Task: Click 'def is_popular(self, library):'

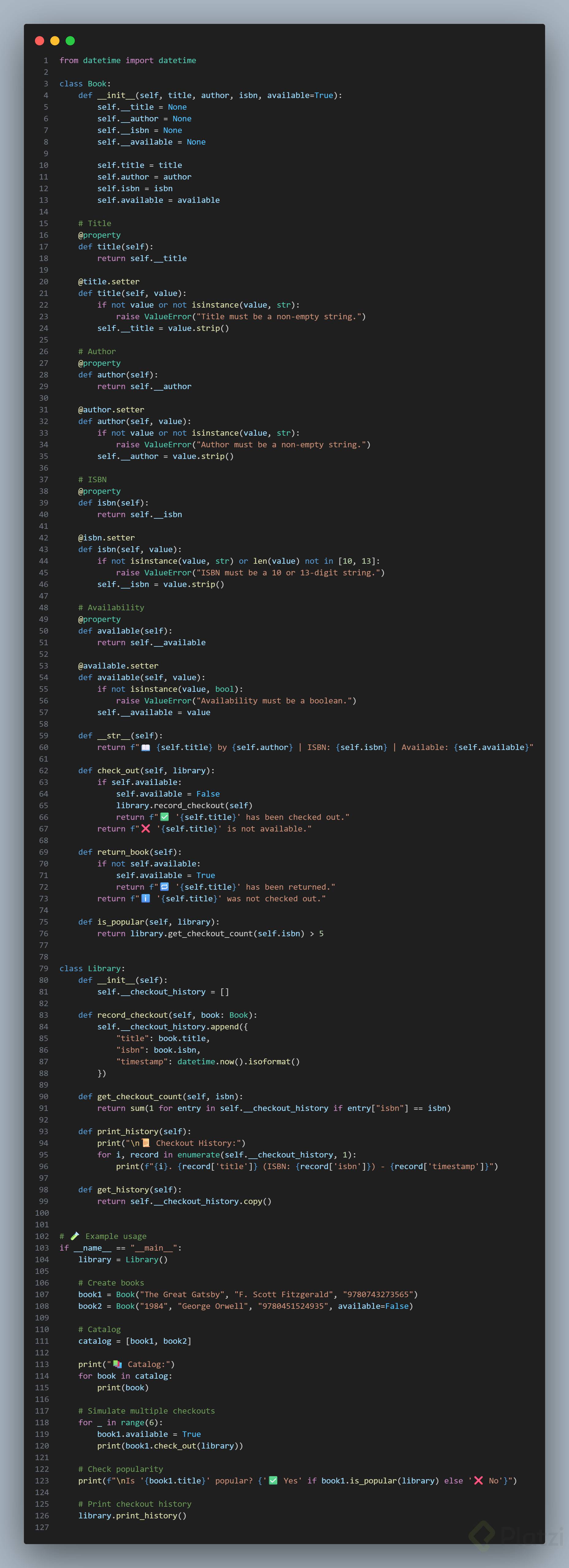Action: [x=149, y=922]
